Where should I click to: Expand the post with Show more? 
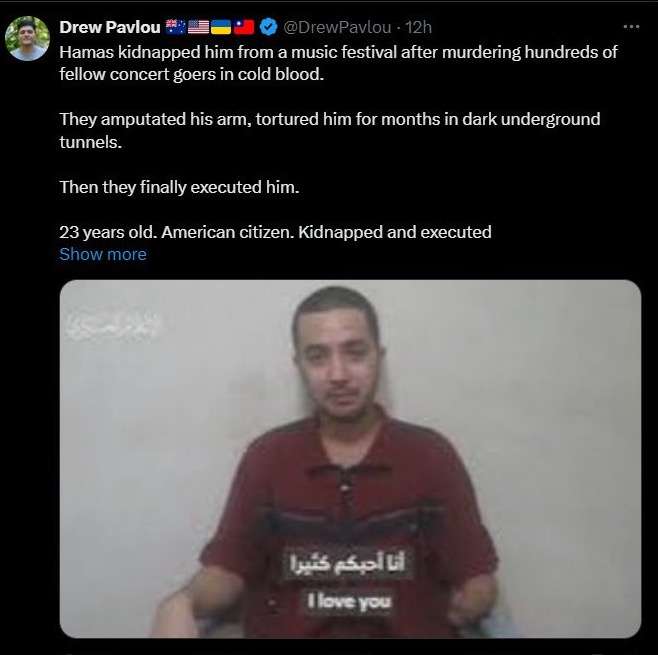[x=103, y=254]
